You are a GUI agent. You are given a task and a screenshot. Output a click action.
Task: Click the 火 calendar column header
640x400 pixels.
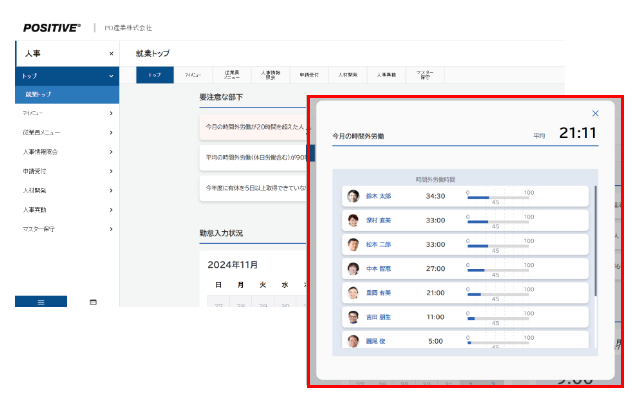tap(262, 285)
